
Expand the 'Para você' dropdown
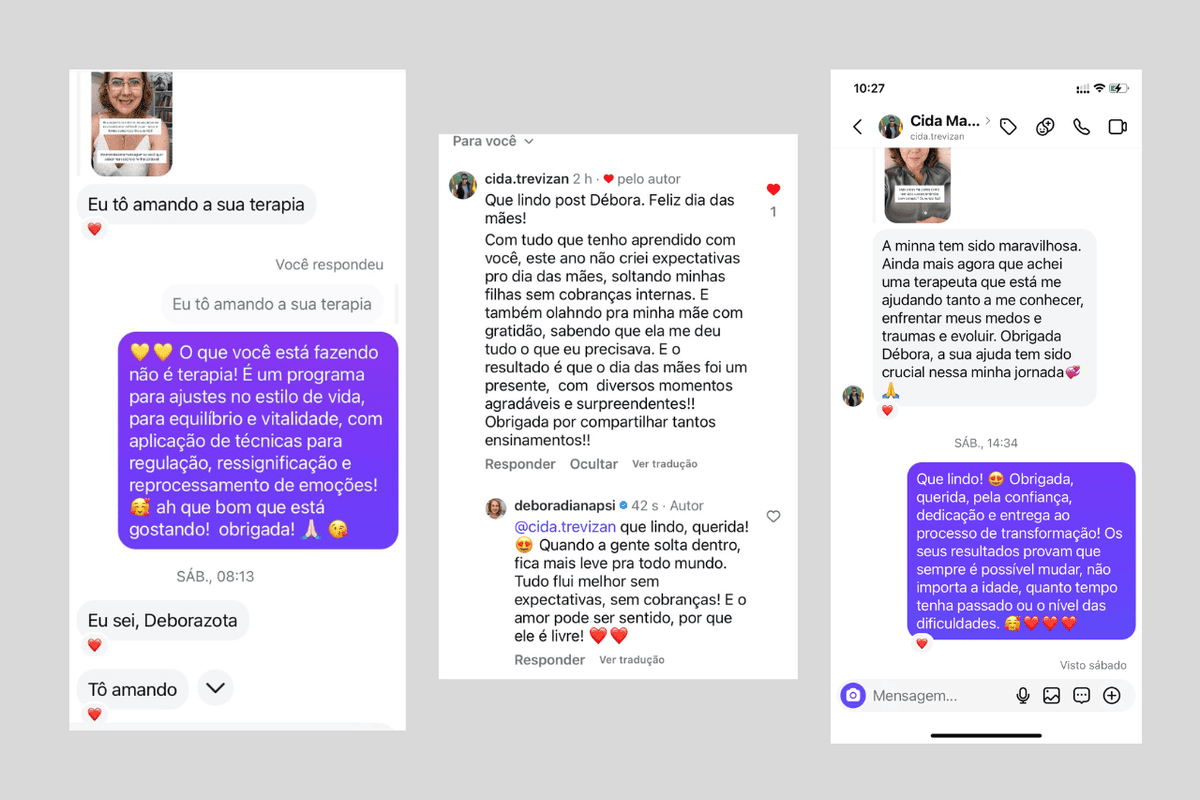(x=493, y=142)
